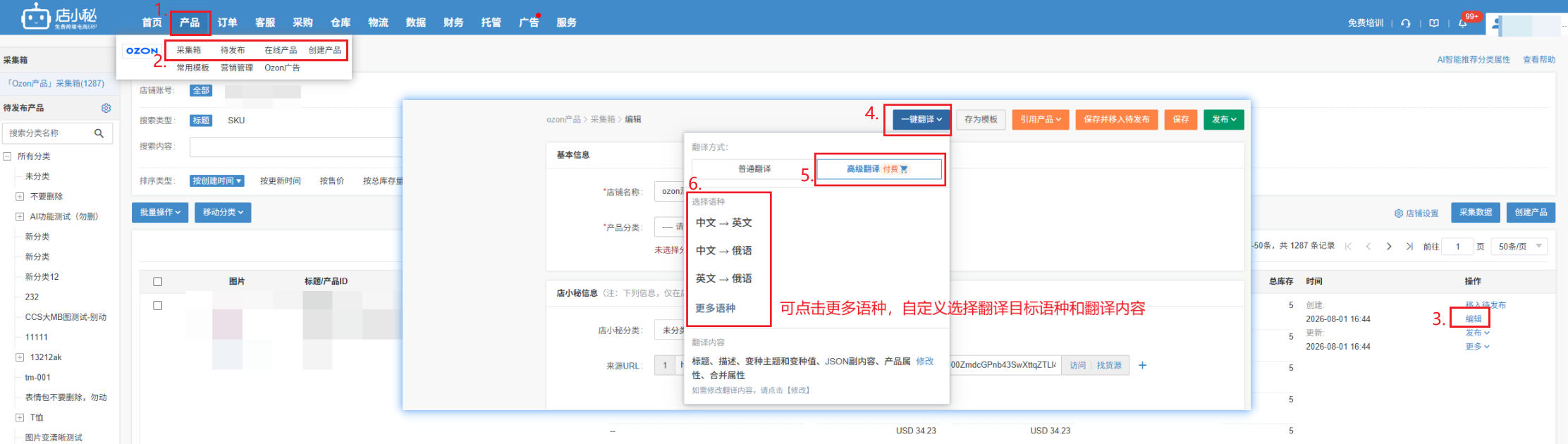This screenshot has width=1568, height=444.
Task: Go to the next page arrow
Action: click(1389, 246)
